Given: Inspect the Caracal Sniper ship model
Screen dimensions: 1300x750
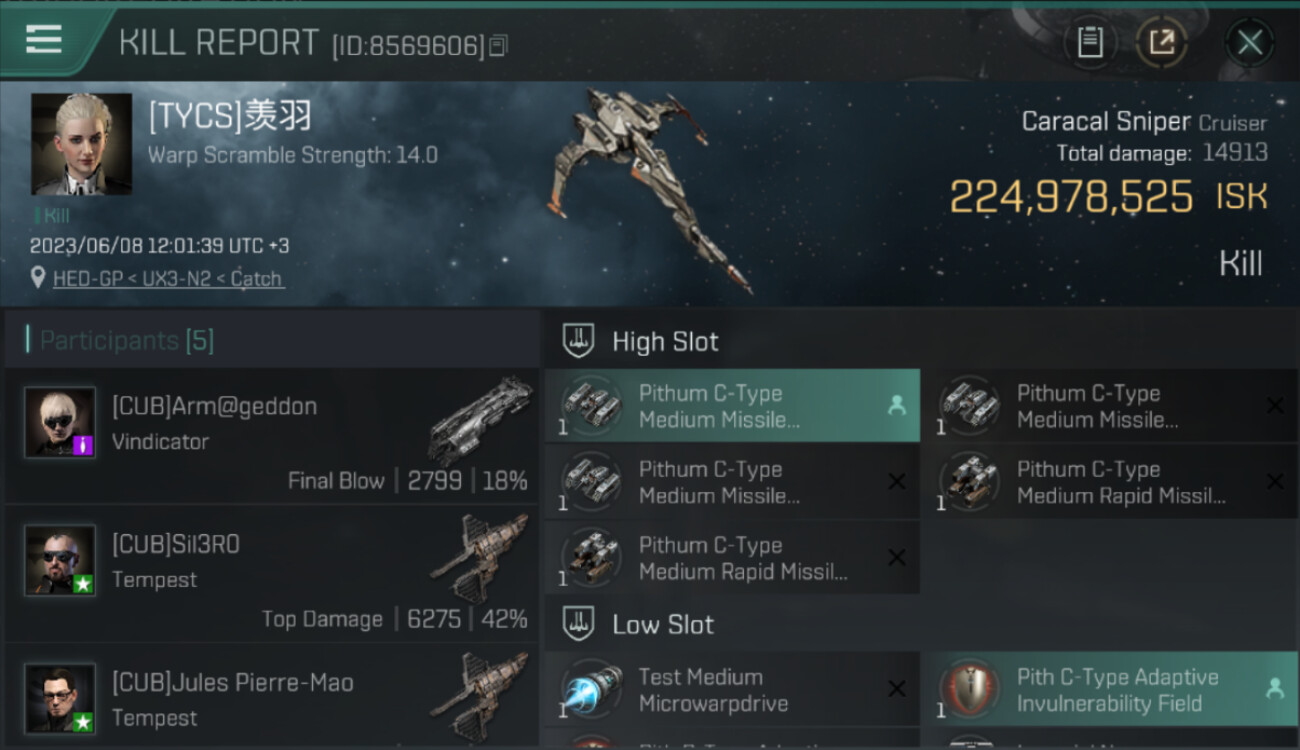Looking at the screenshot, I should 648,190.
